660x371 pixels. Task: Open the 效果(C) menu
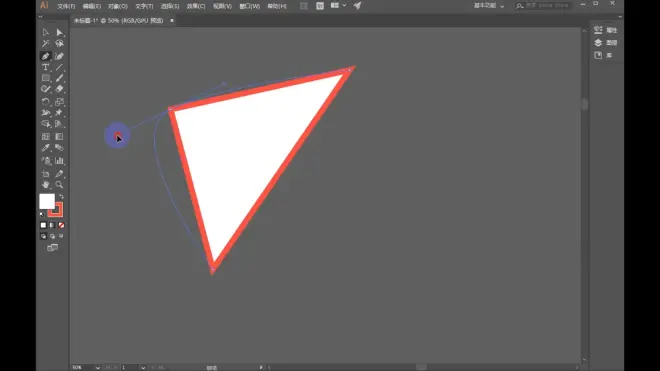(196, 6)
